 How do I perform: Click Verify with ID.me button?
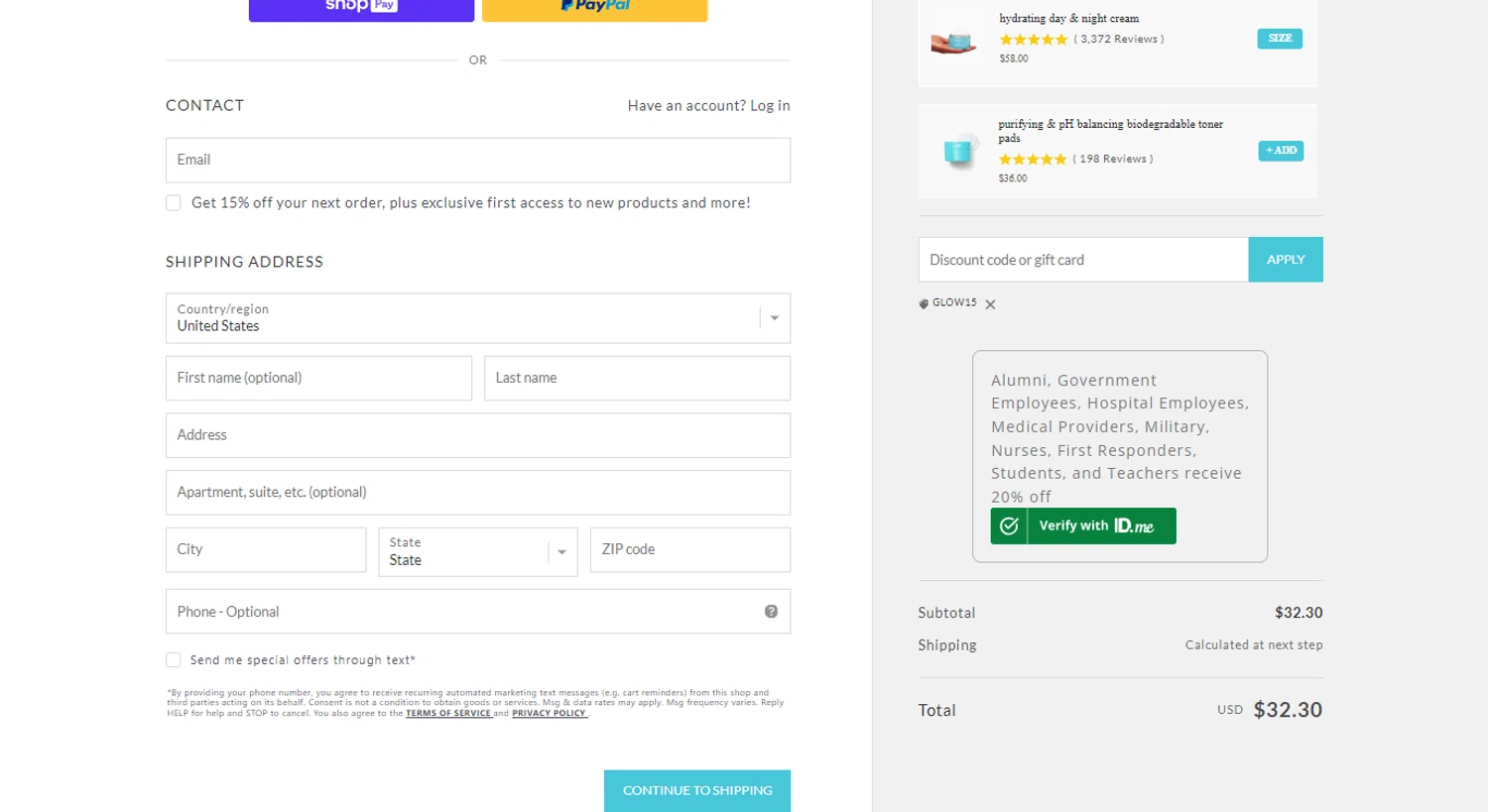[1083, 525]
